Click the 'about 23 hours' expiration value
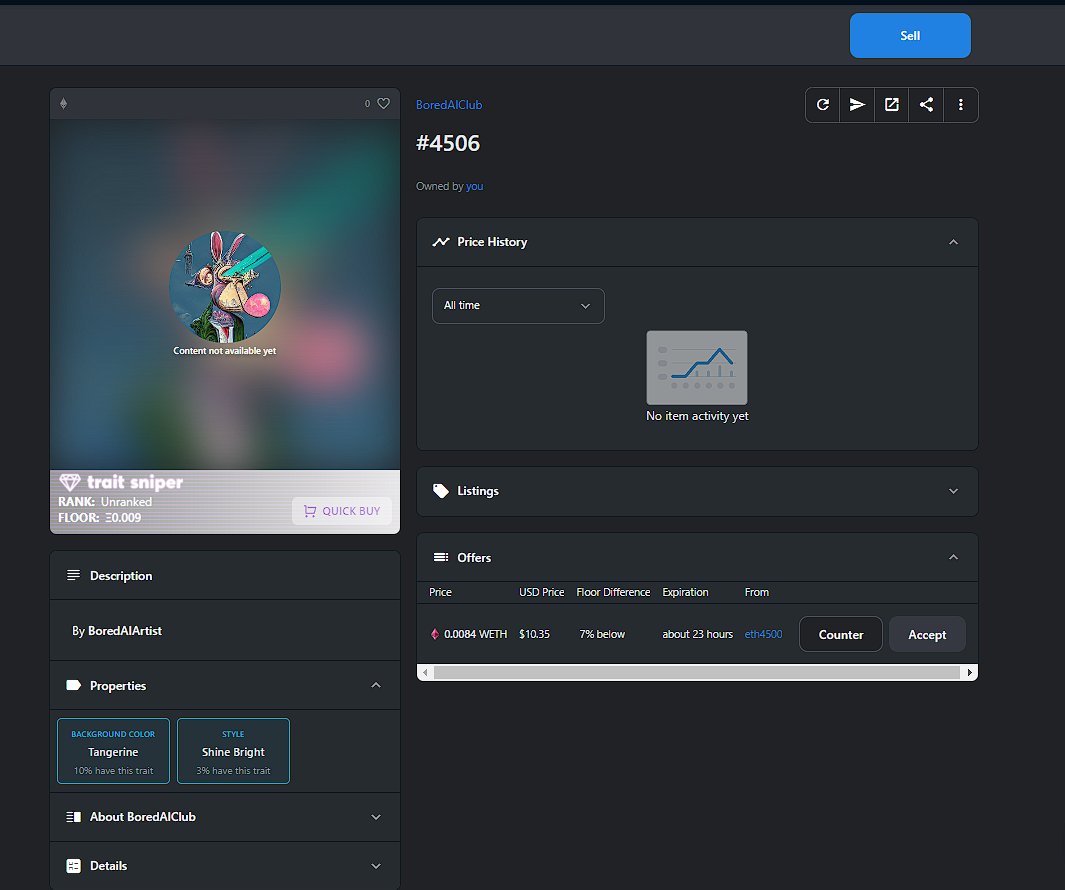This screenshot has height=890, width=1065. [698, 634]
